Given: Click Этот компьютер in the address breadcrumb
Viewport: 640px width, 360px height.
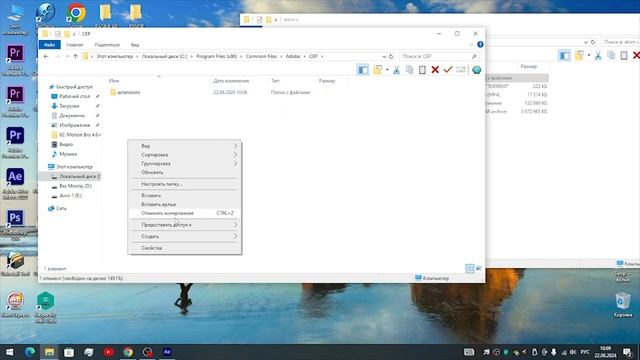Looking at the screenshot, I should coord(115,56).
